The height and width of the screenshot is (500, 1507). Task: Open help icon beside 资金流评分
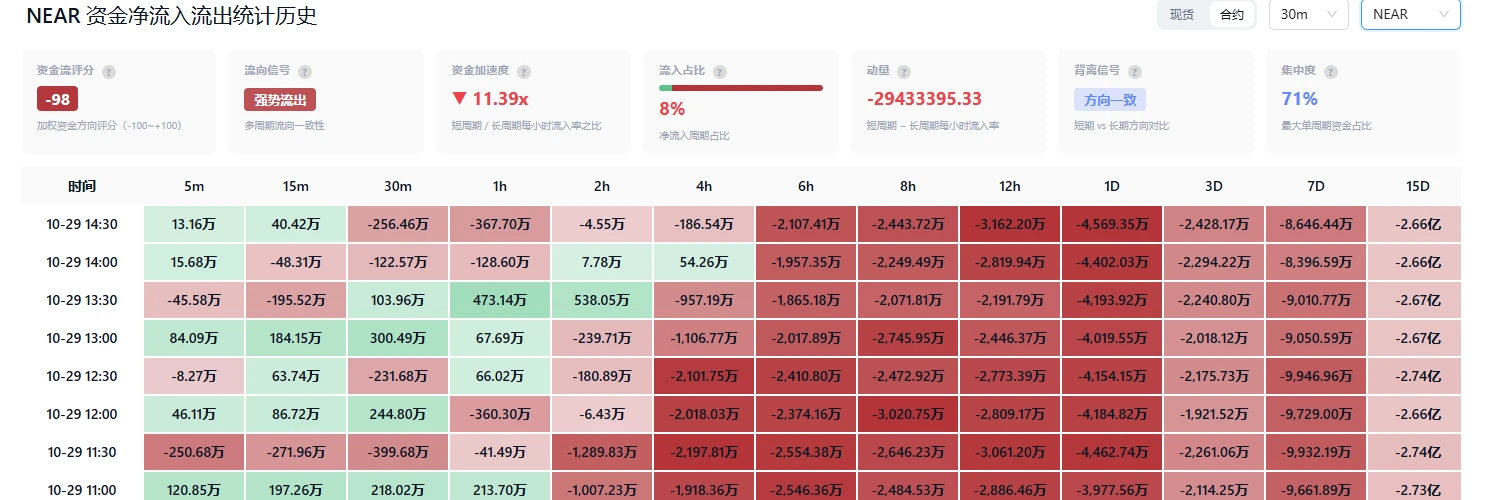108,72
